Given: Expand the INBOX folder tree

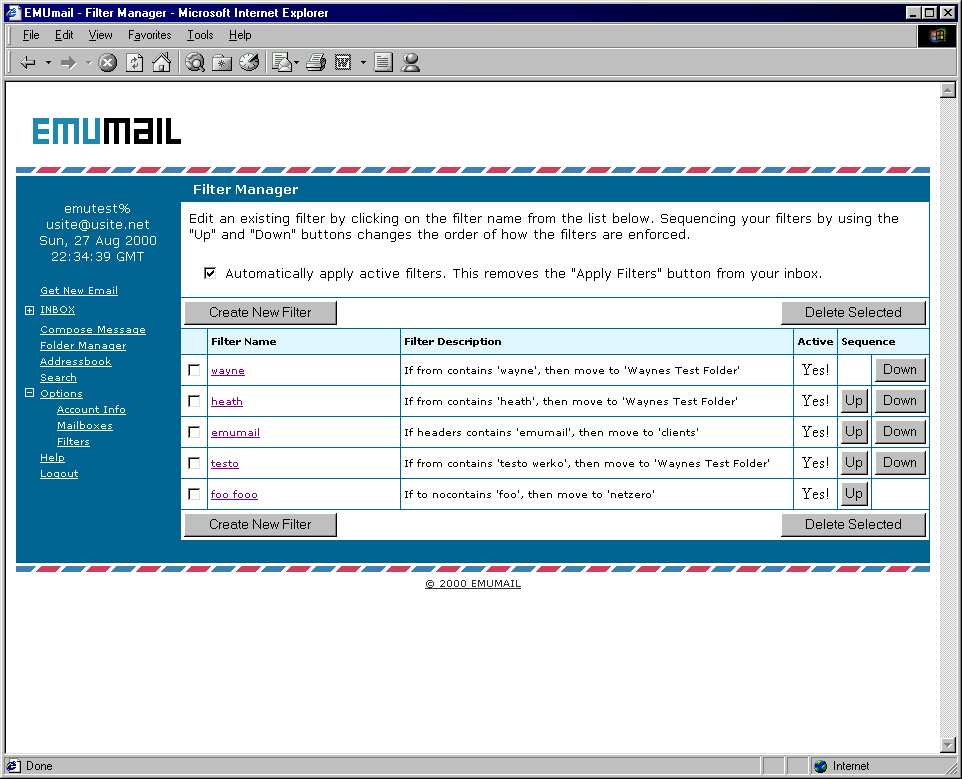Looking at the screenshot, I should point(30,310).
